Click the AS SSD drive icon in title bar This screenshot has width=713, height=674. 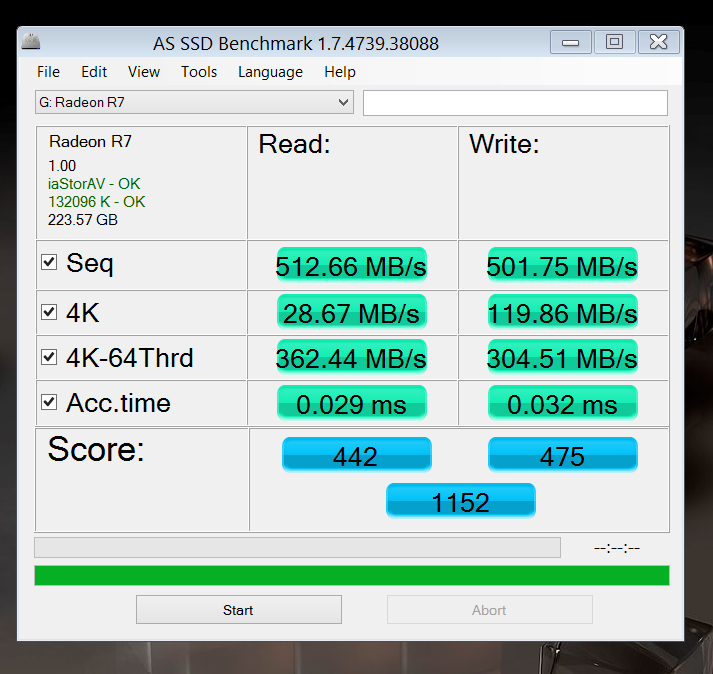[x=30, y=41]
